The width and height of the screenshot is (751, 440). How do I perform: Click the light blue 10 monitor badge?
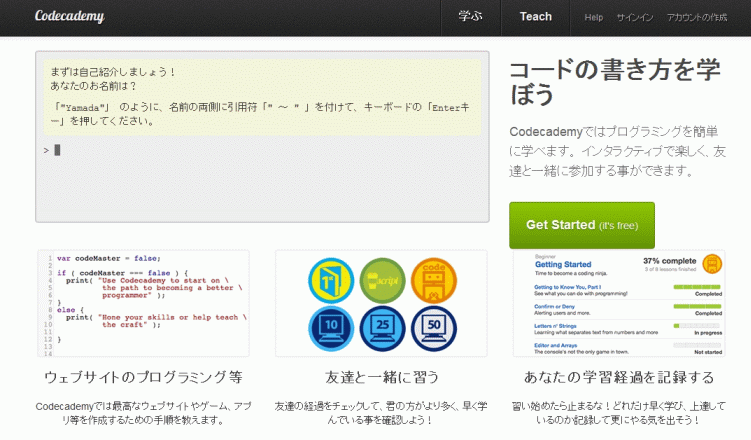click(331, 328)
